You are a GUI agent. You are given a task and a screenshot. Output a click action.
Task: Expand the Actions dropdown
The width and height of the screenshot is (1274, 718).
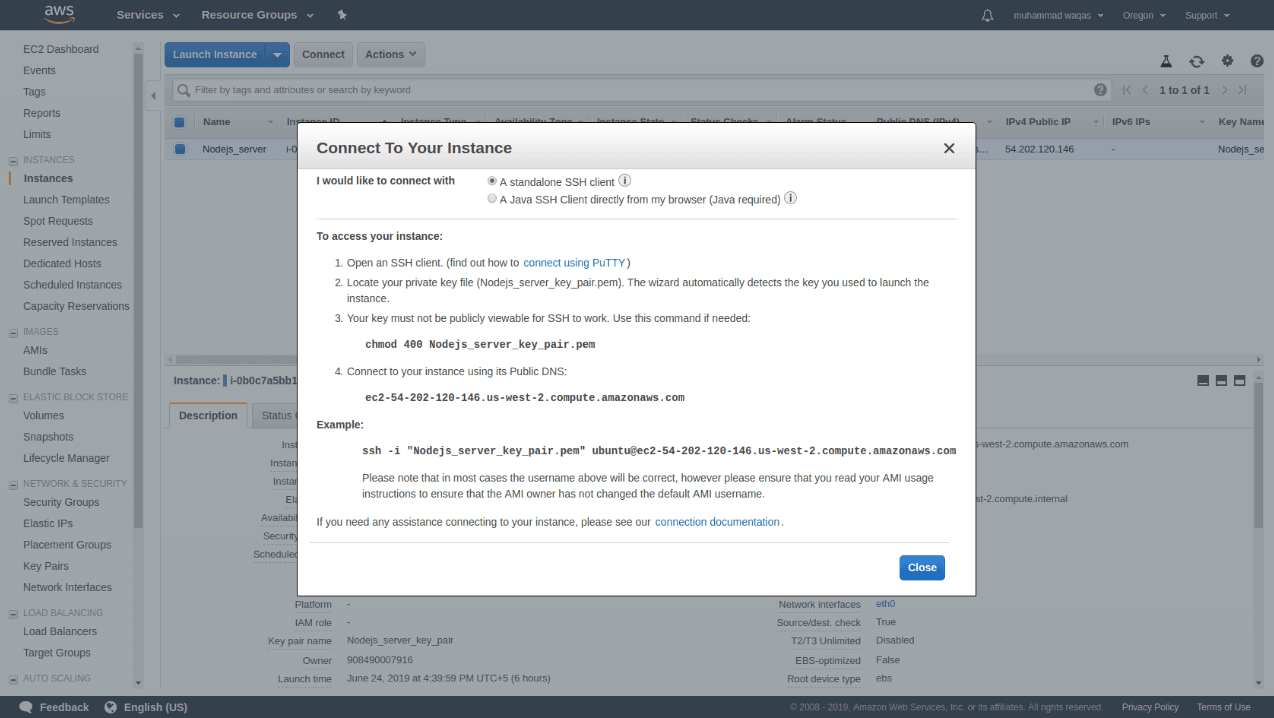pyautogui.click(x=390, y=54)
